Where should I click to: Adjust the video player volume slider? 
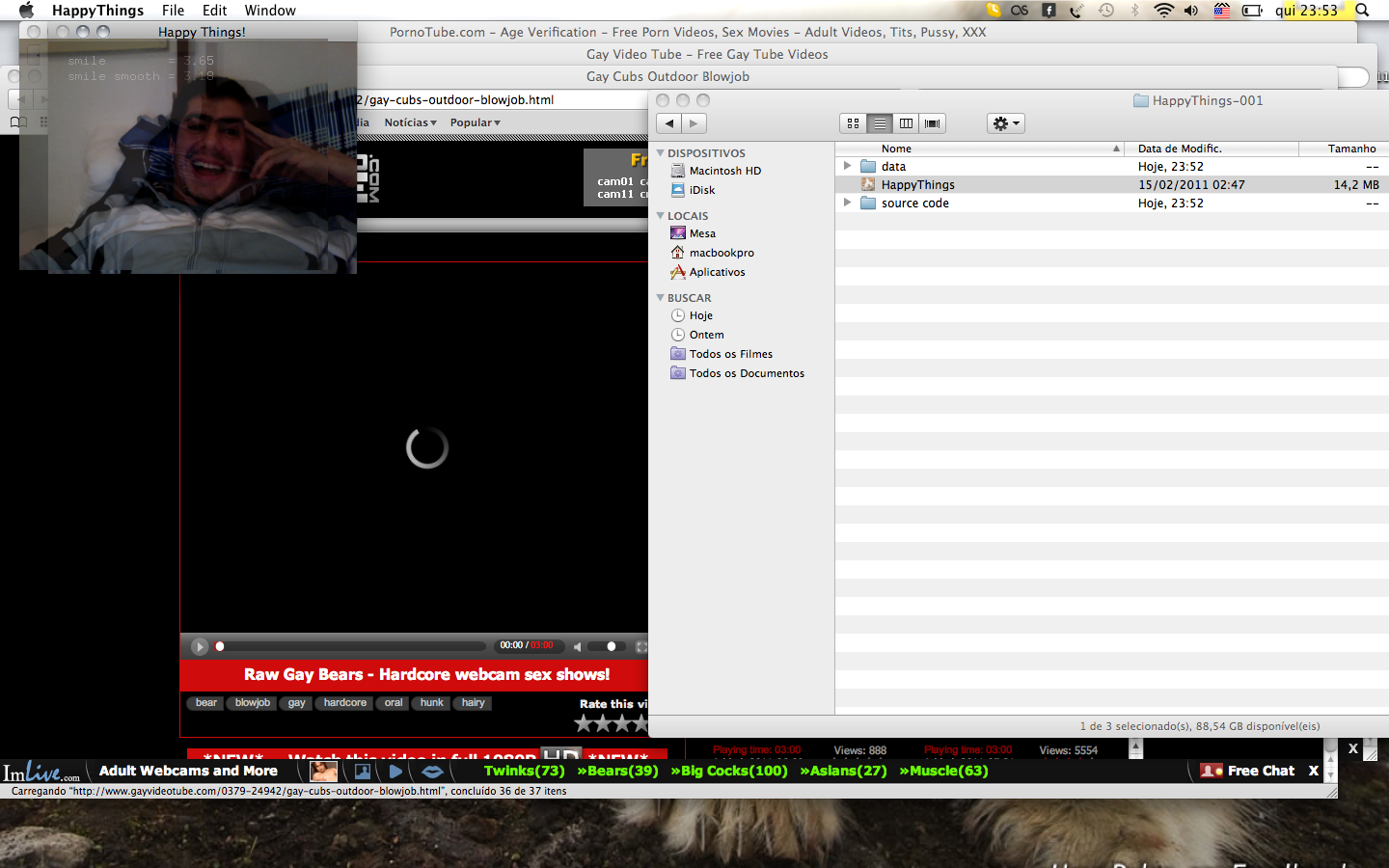[606, 646]
